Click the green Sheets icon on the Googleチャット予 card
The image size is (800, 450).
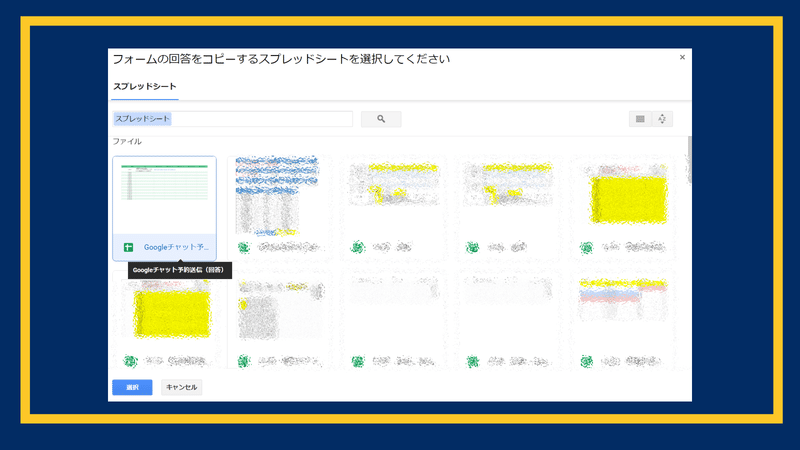click(129, 247)
